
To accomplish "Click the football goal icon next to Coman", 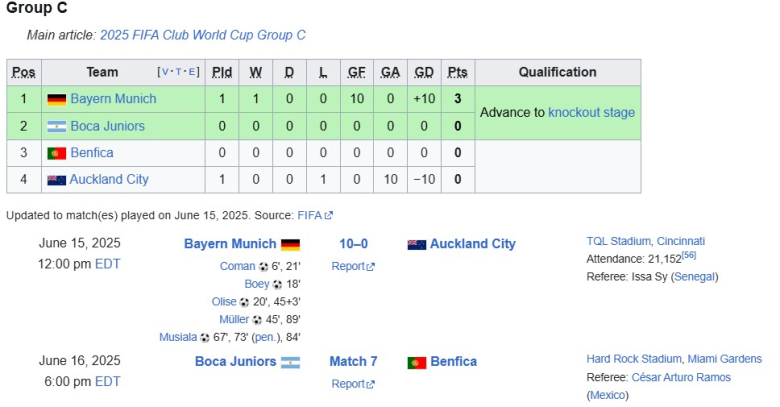I will (x=264, y=267).
